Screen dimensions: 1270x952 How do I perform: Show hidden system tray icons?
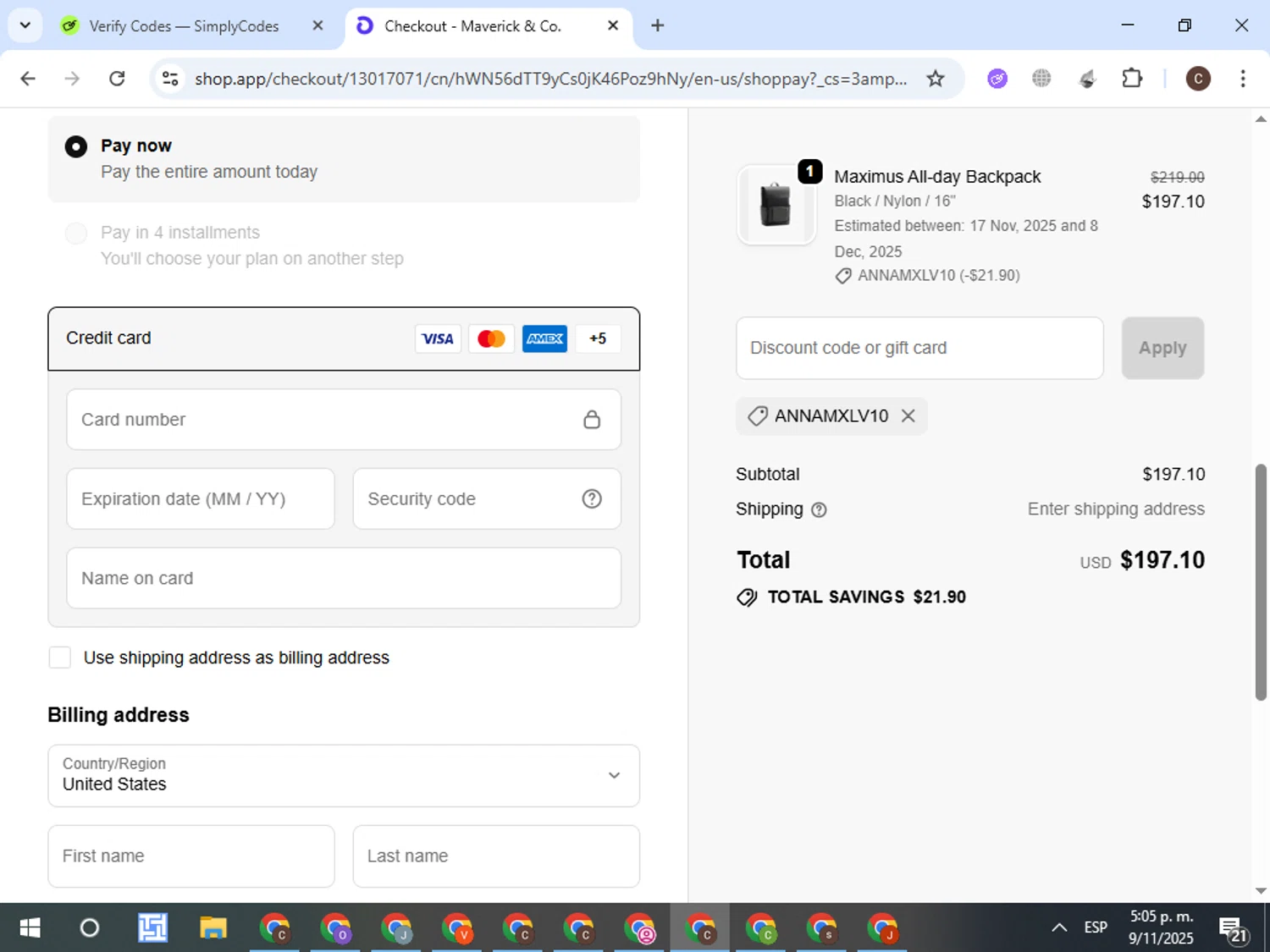point(1059,928)
